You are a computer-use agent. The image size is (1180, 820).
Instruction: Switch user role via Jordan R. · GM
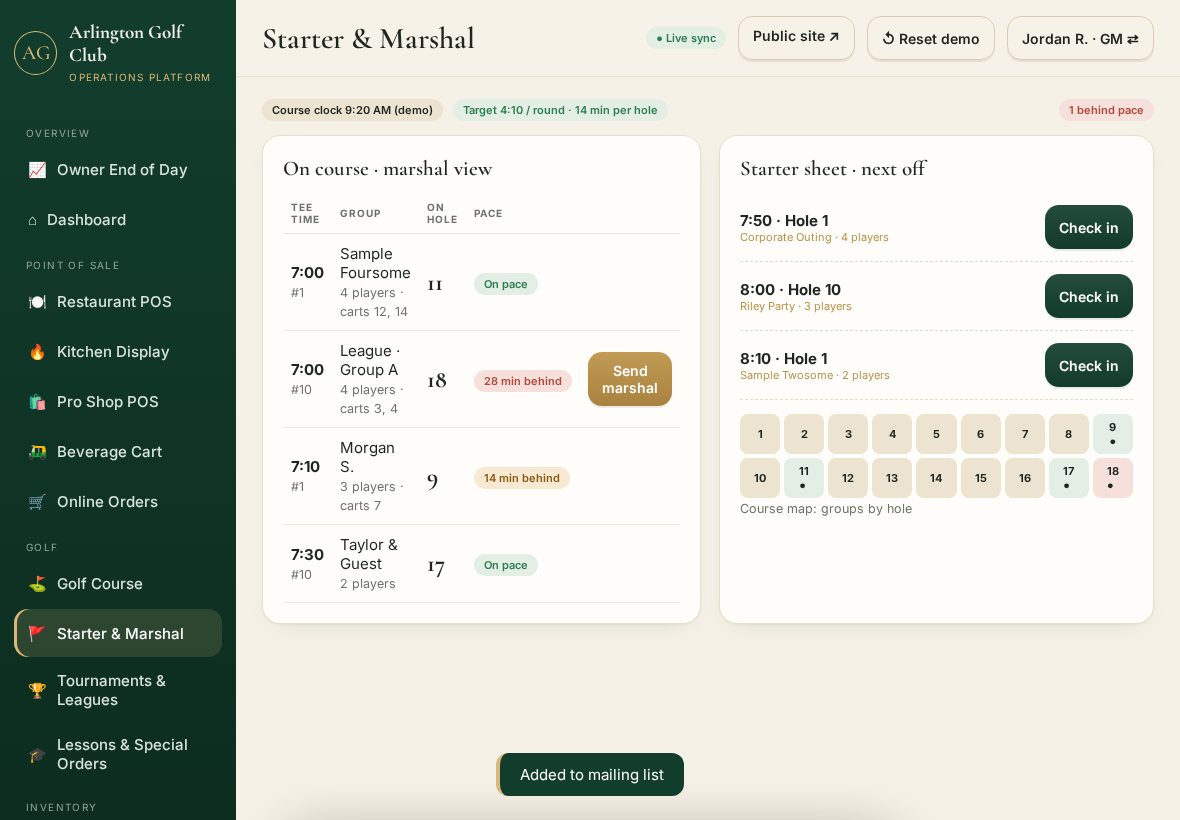[1080, 38]
